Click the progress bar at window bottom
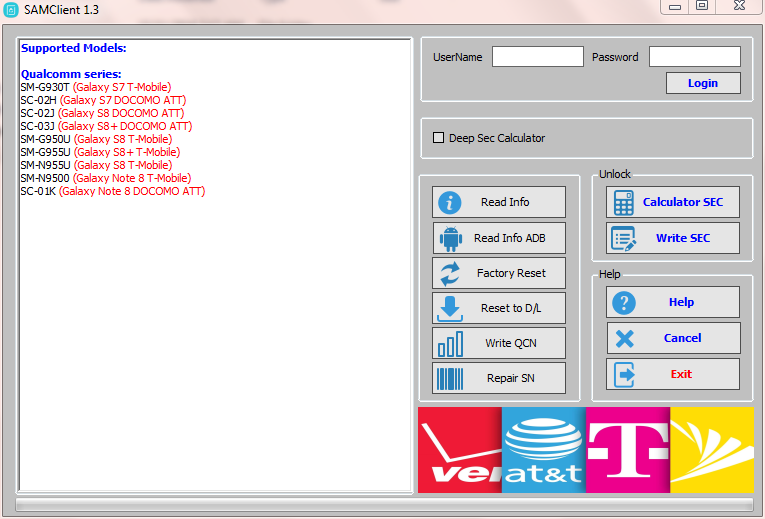765x519 pixels. 384,504
